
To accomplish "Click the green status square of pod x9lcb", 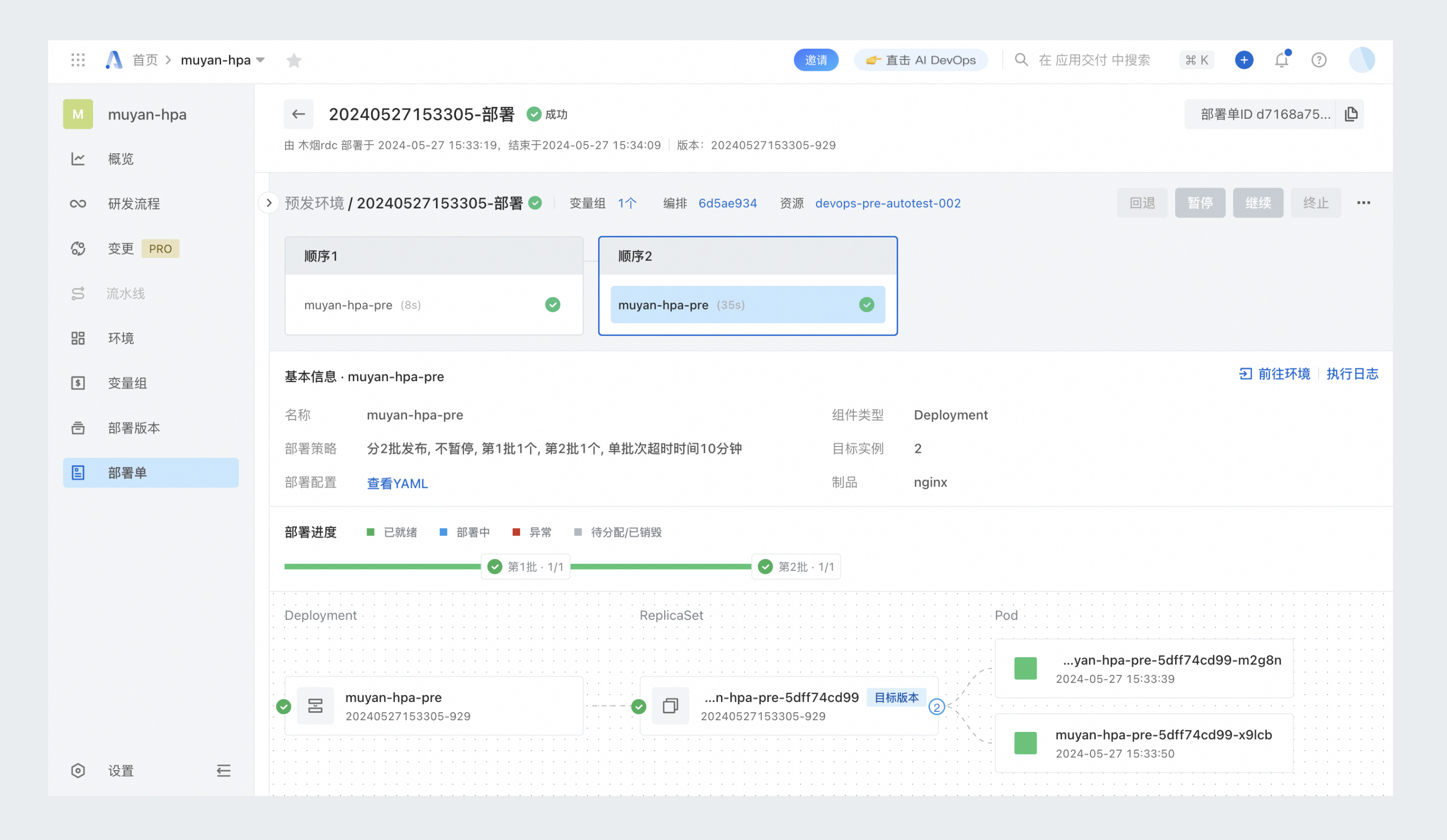I will pos(1025,743).
